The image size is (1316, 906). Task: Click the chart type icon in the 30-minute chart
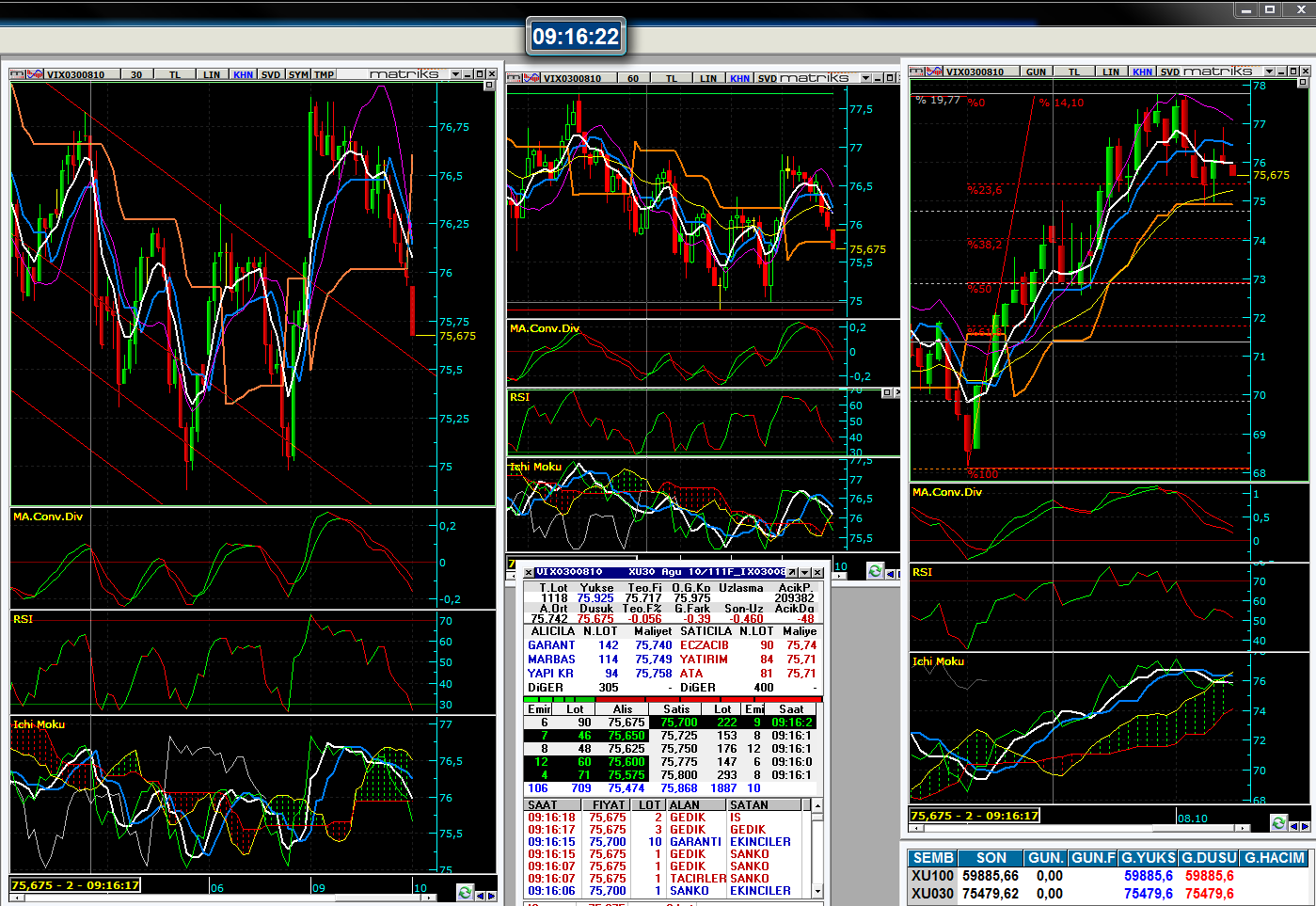pos(37,74)
